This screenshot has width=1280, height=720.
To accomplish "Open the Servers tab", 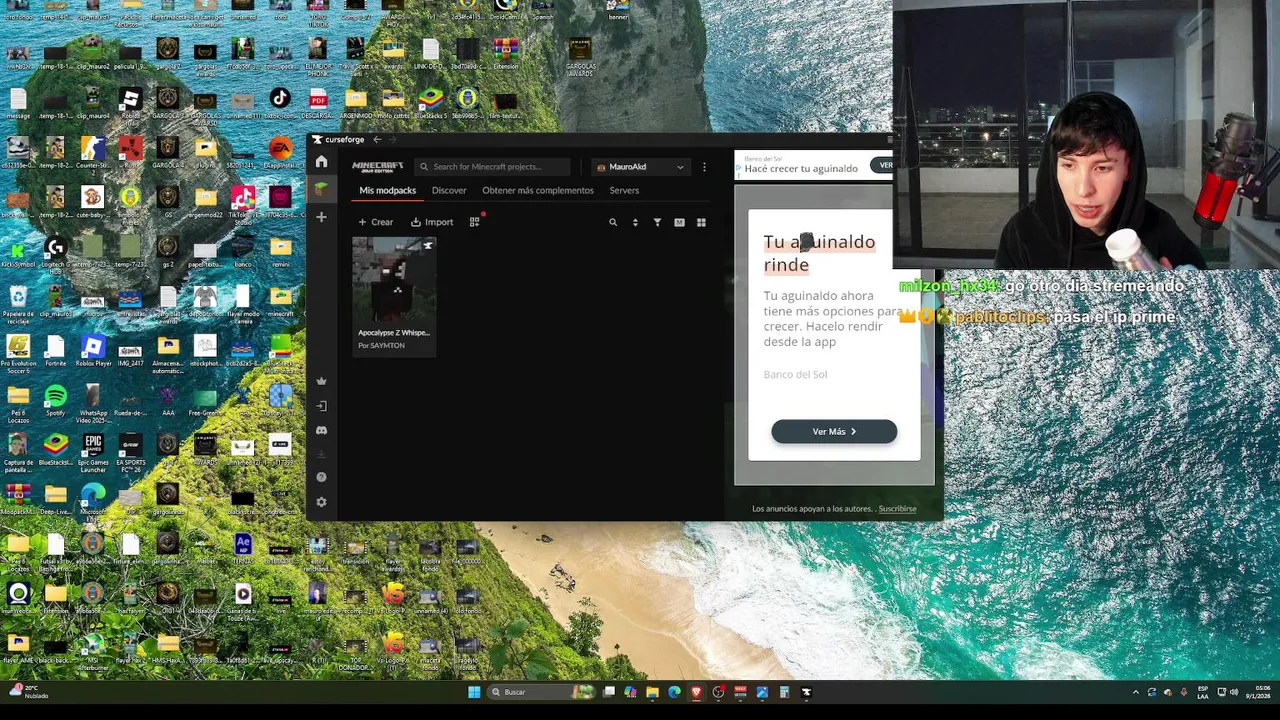I will [x=624, y=190].
